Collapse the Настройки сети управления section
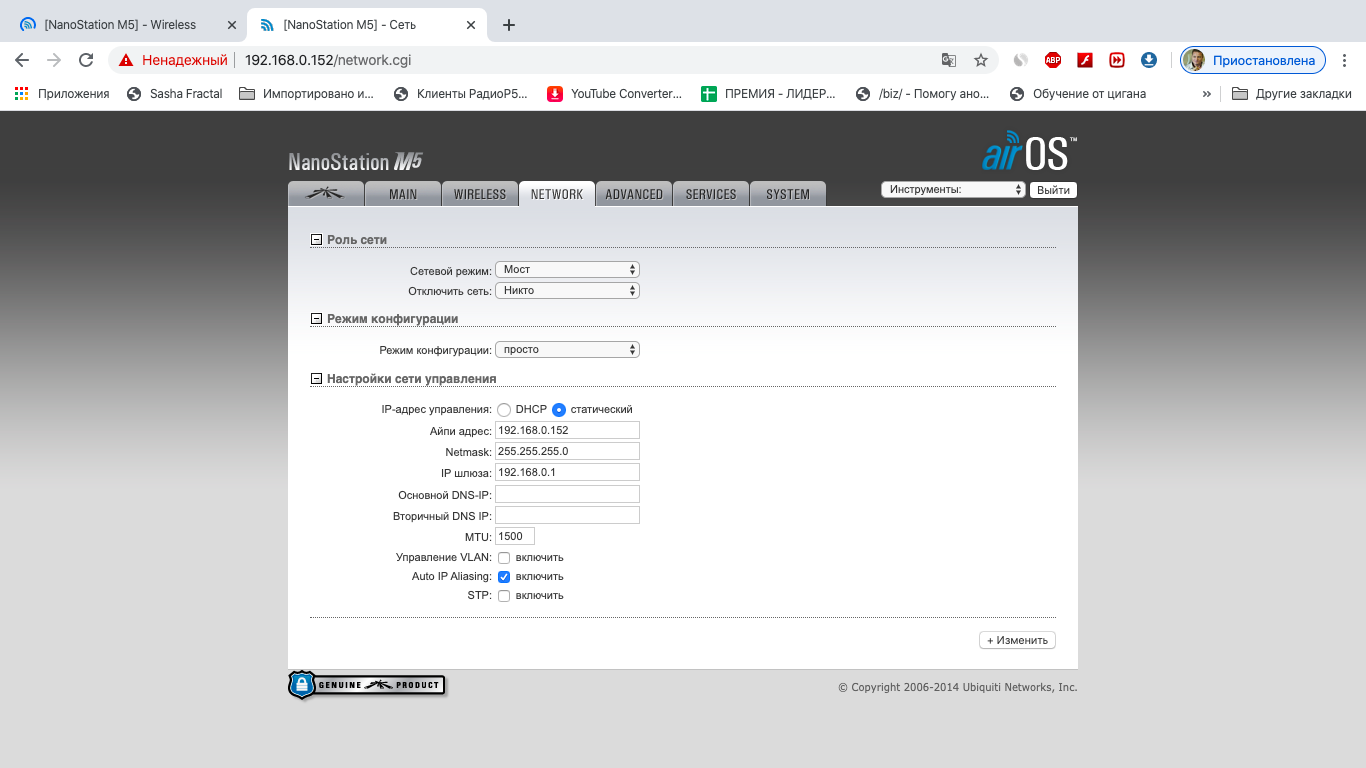Screen dimensions: 1366x768 [x=317, y=379]
